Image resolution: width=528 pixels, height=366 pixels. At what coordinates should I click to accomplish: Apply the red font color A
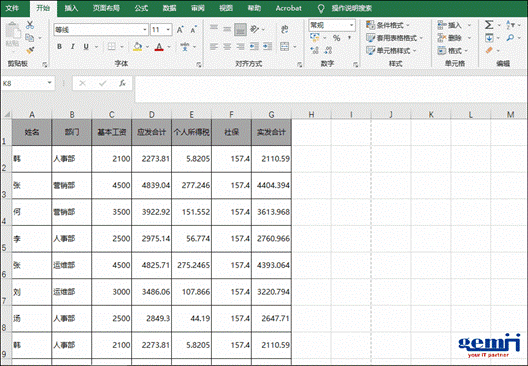pos(159,47)
